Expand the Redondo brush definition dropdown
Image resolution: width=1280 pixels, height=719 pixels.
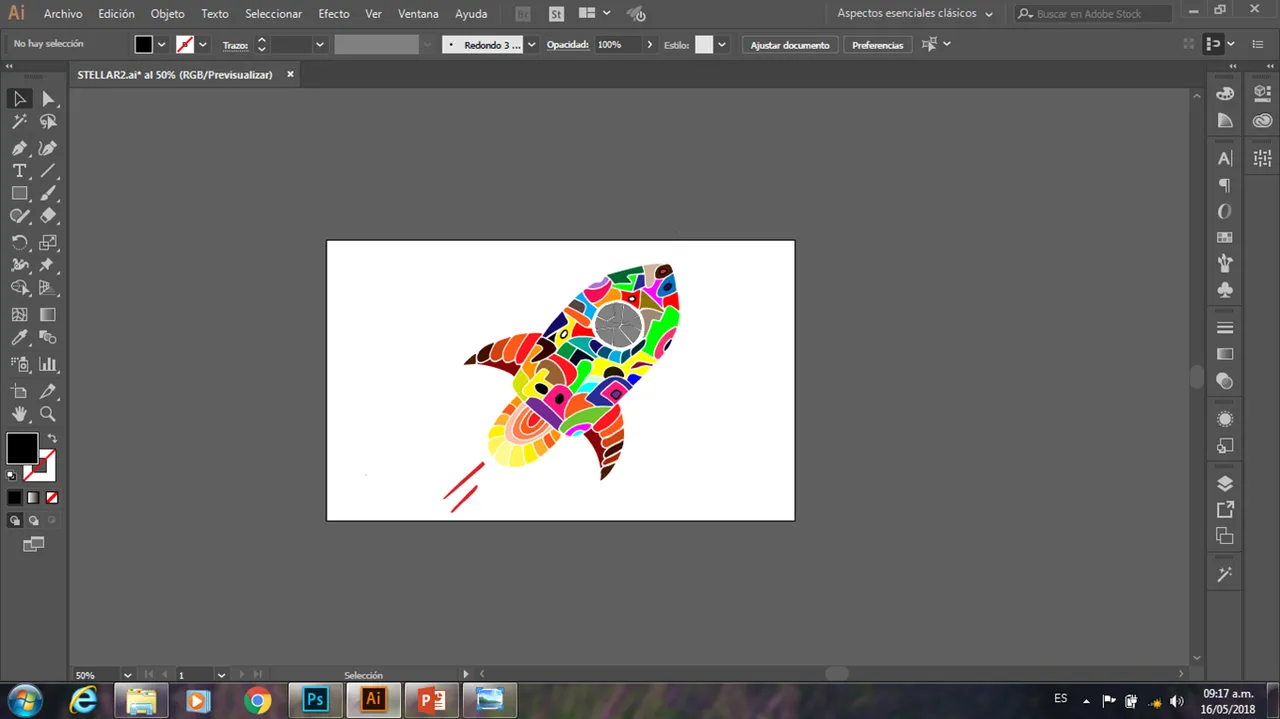tap(531, 45)
